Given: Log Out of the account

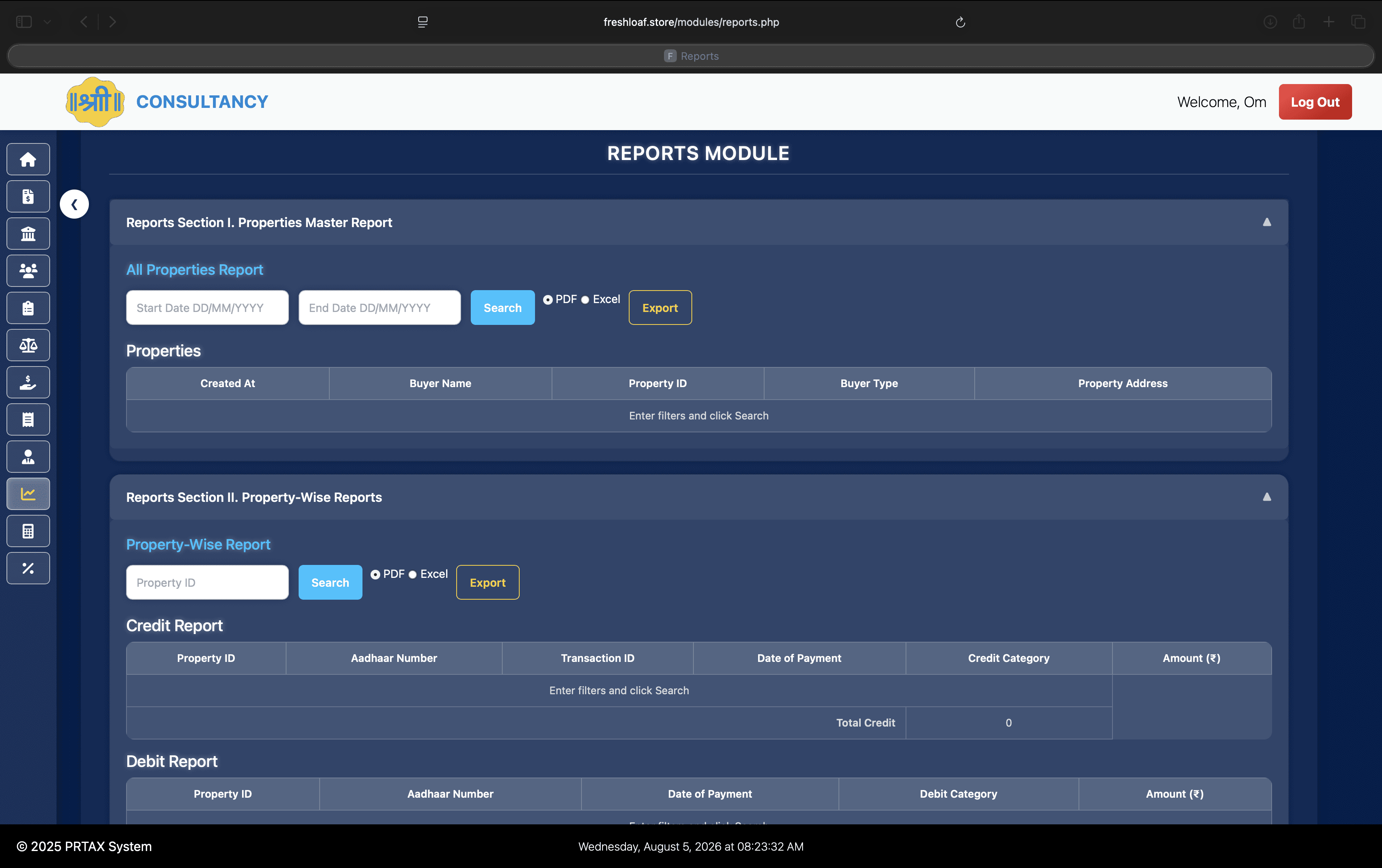Looking at the screenshot, I should 1315,101.
